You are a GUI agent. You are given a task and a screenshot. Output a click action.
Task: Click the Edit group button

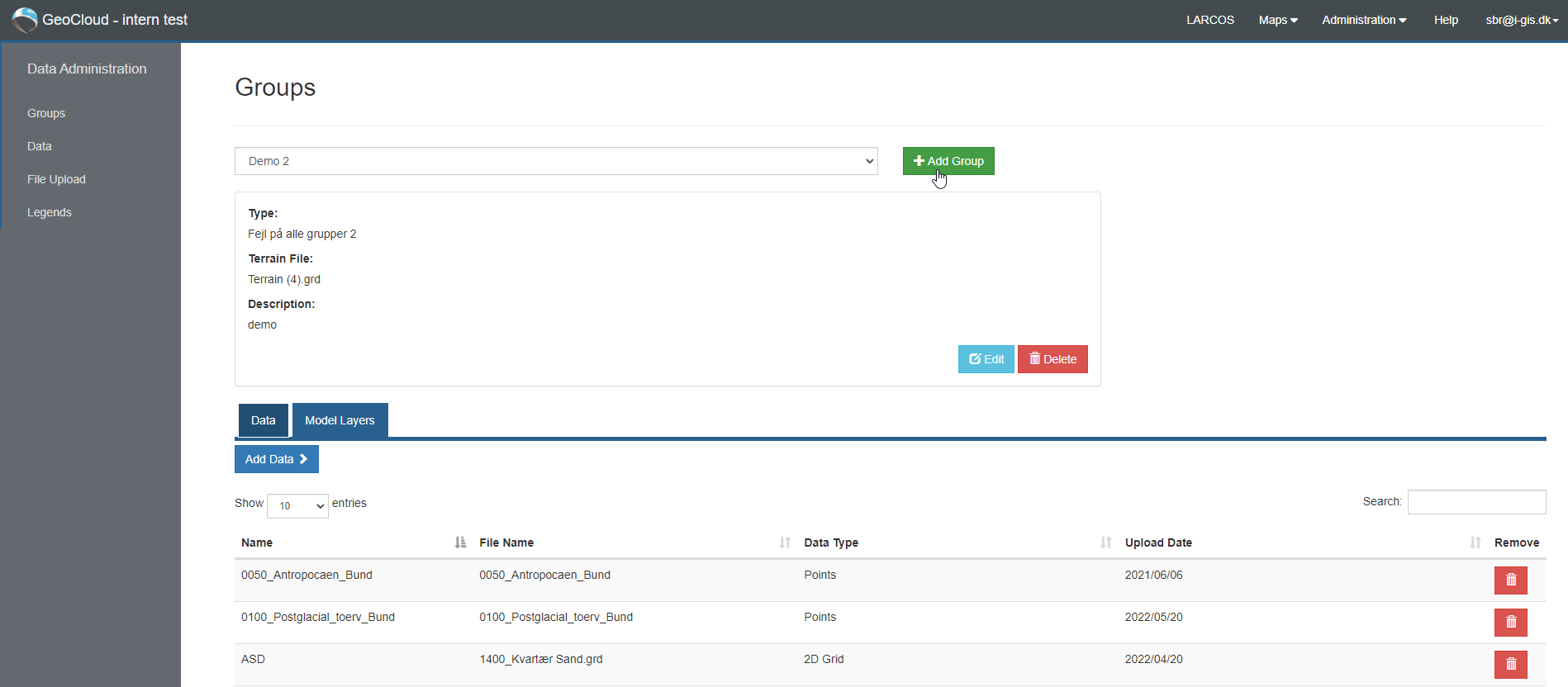pyautogui.click(x=986, y=359)
